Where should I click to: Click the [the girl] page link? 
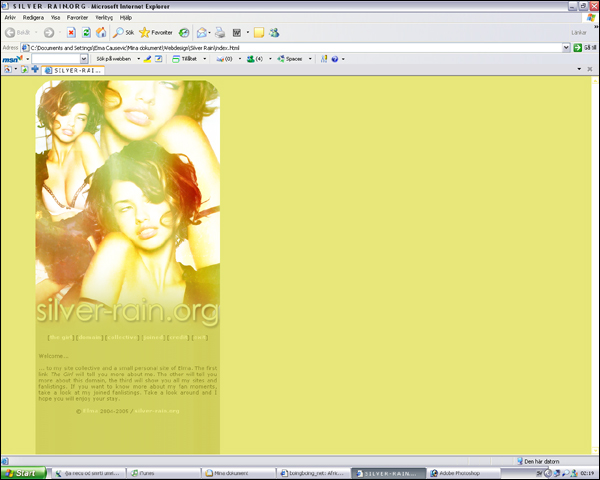coord(61,338)
